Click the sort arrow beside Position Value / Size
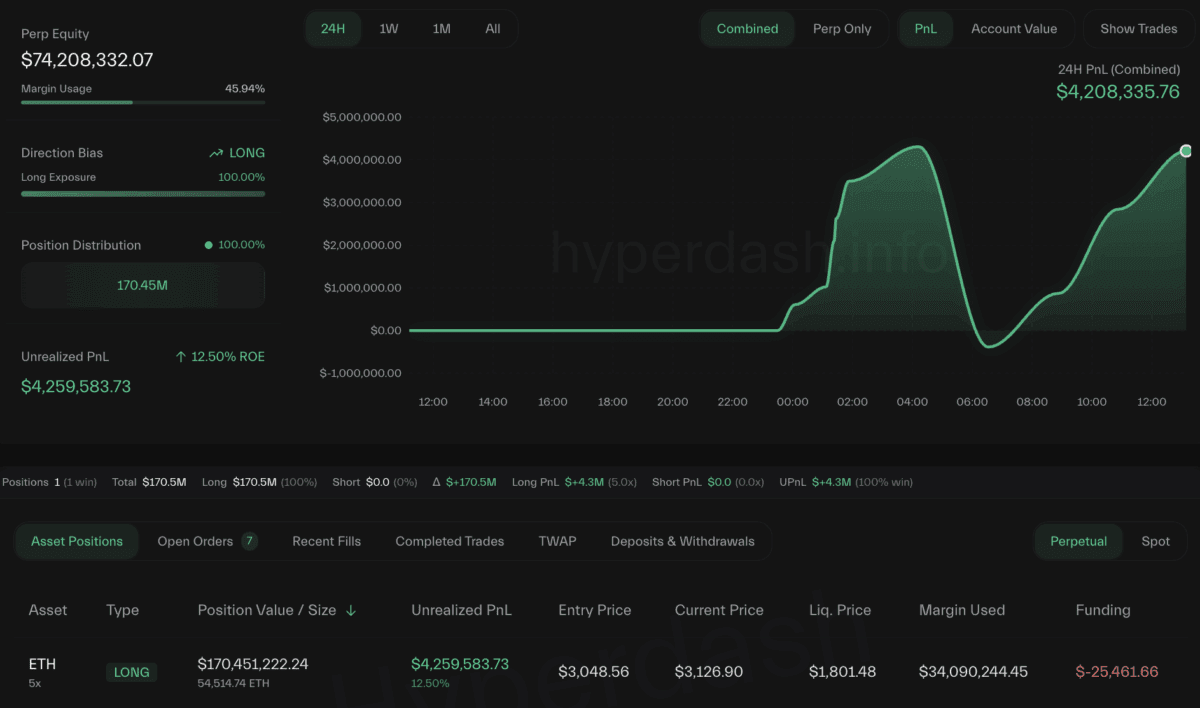The image size is (1200, 708). pos(351,611)
